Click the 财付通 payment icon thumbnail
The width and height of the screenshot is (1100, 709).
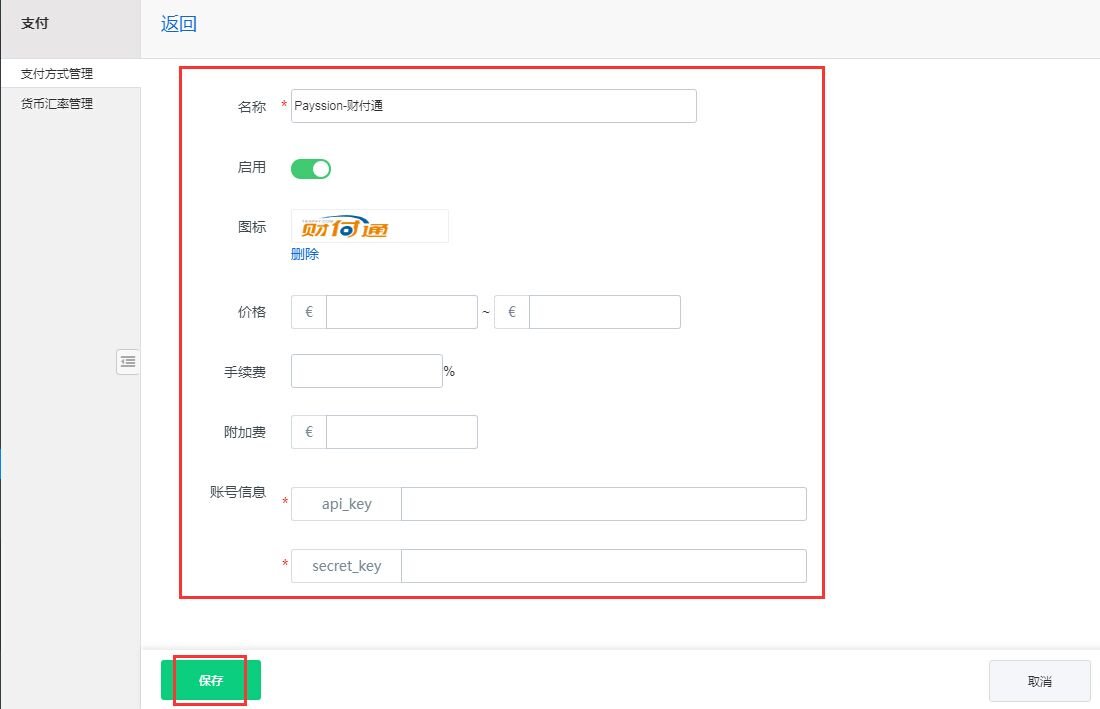(x=369, y=226)
